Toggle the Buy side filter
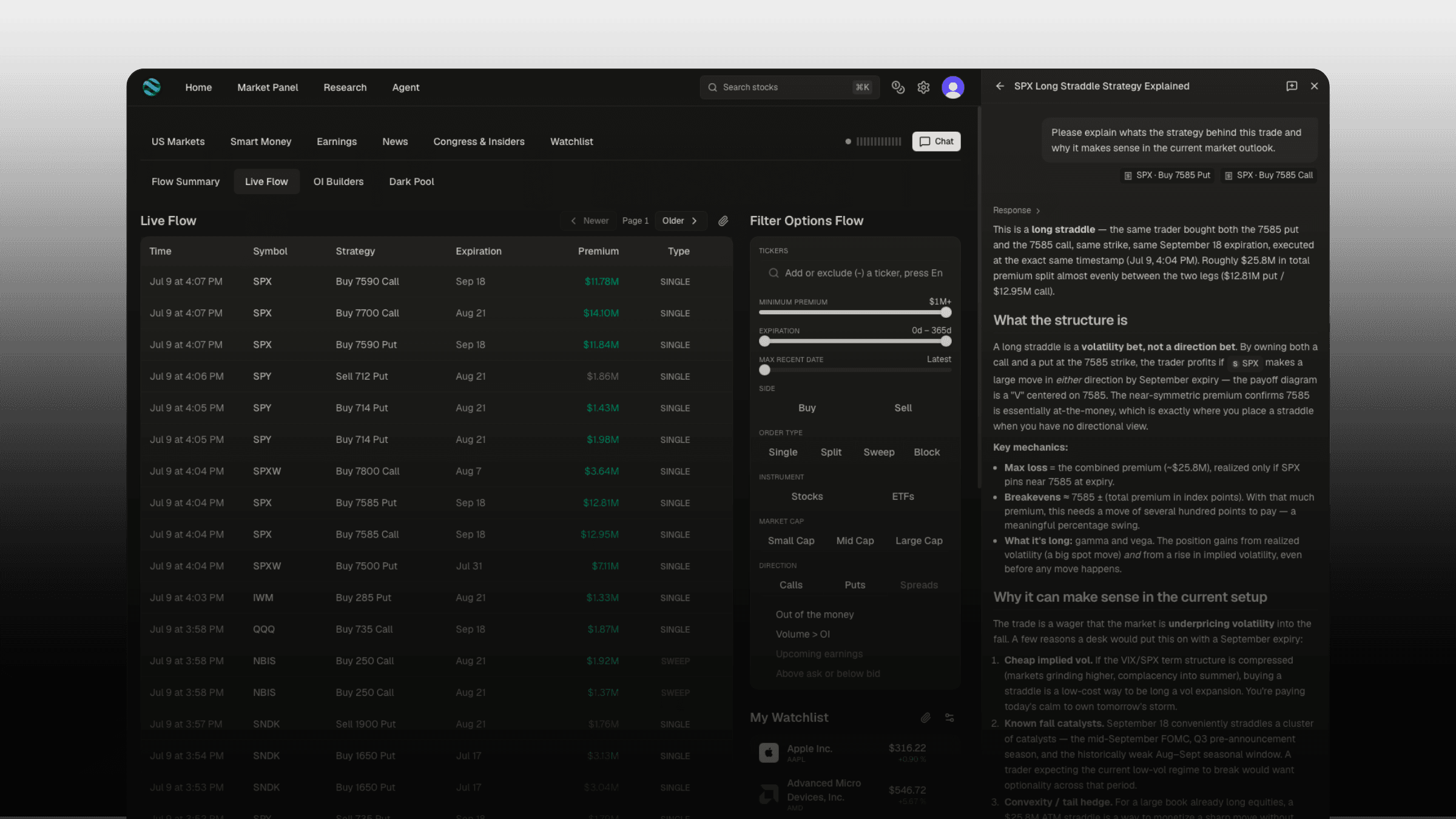The image size is (1456, 819). coord(807,408)
